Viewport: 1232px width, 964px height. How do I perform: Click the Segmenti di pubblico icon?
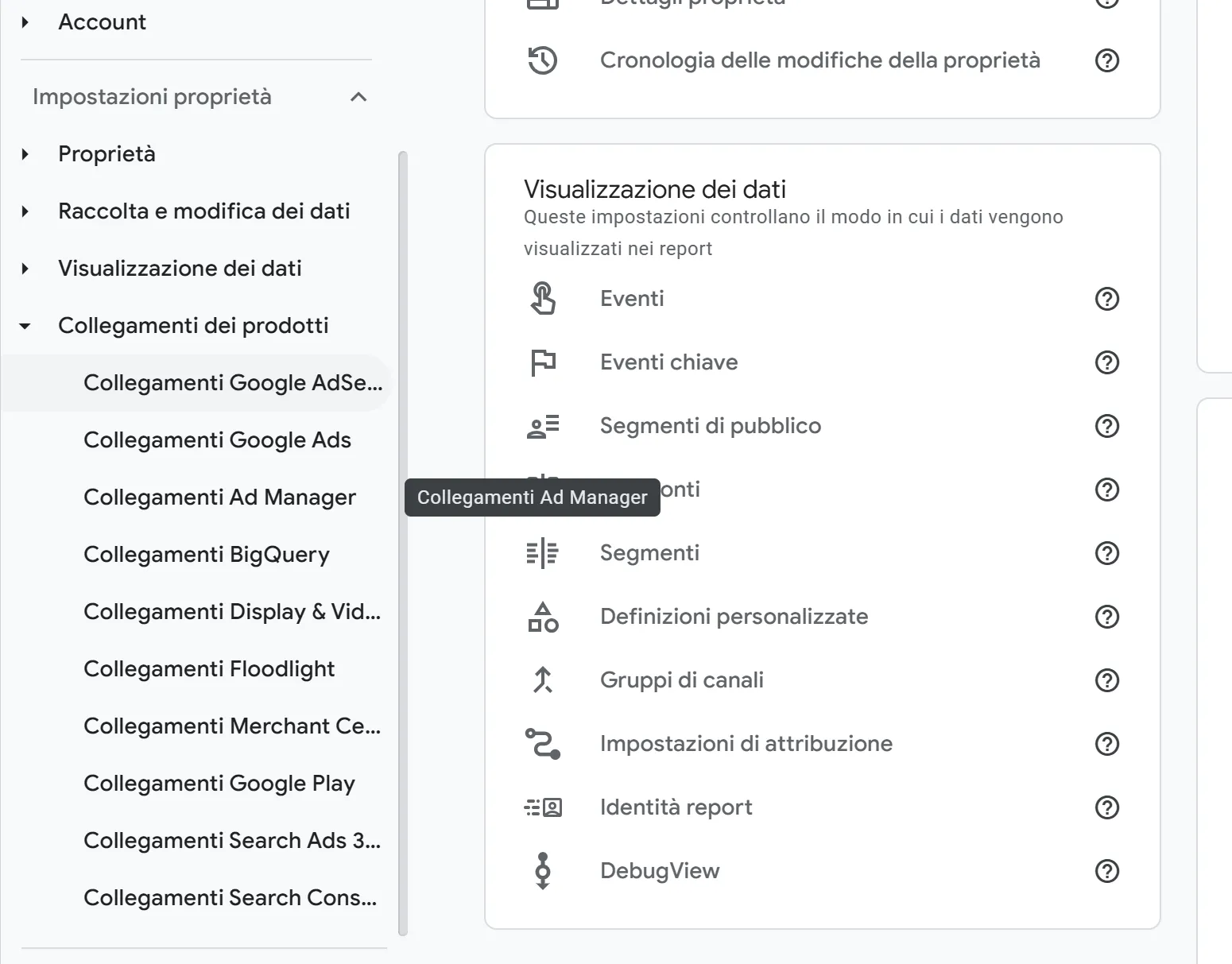pos(543,426)
